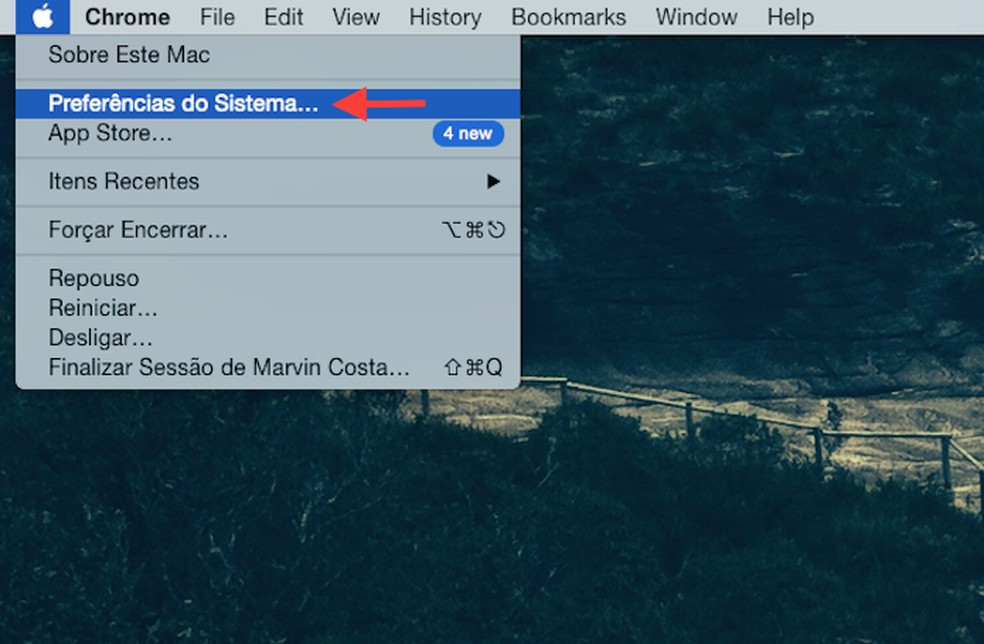Screen dimensions: 984x644
Task: Log out via Finalizar Sessão de Marvin Costa
Action: (230, 368)
